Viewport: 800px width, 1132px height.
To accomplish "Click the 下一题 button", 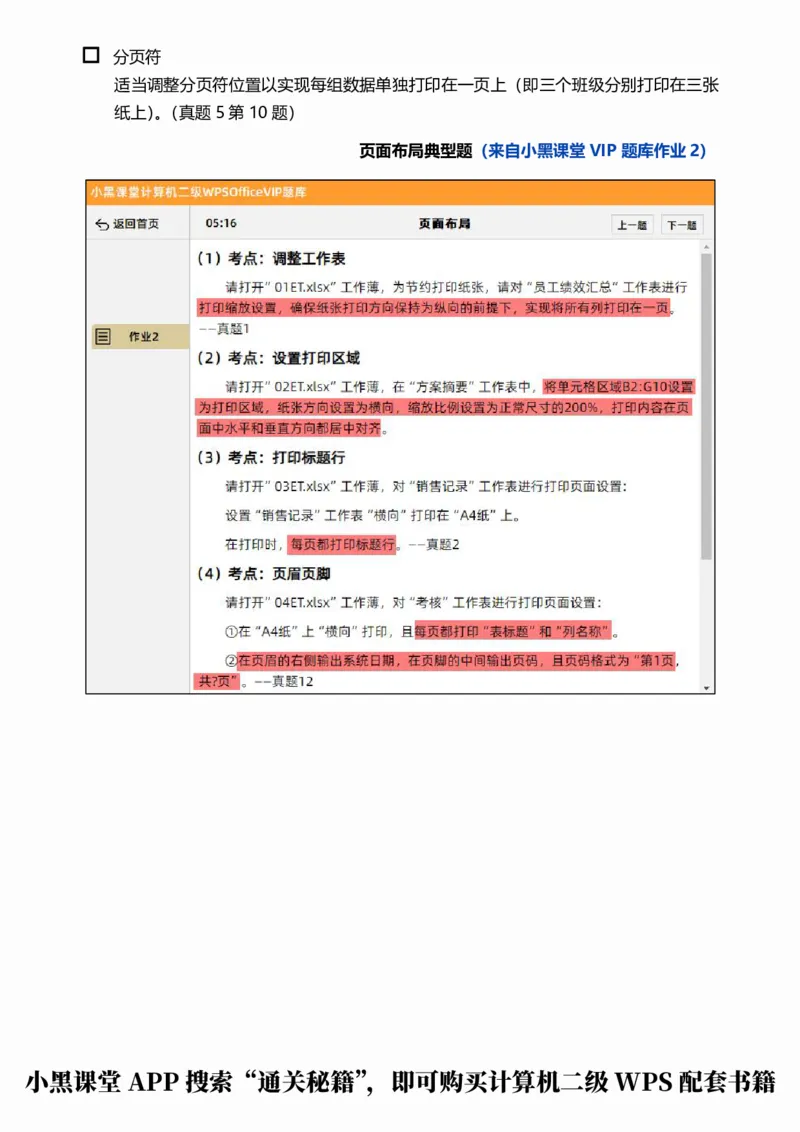I will [x=681, y=224].
